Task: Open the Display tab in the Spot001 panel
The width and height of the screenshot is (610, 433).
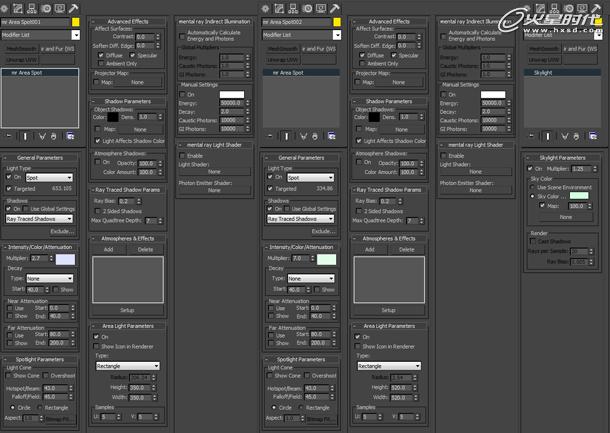Action: tap(60, 8)
